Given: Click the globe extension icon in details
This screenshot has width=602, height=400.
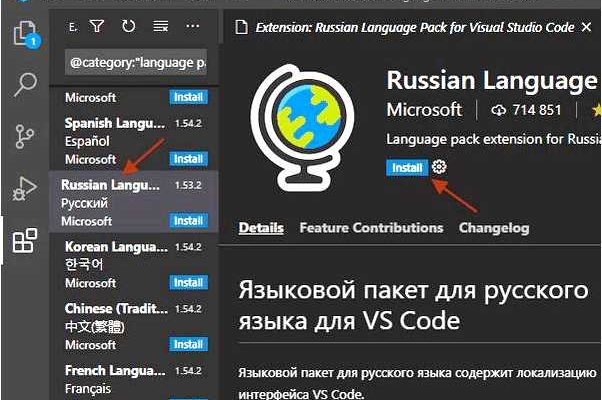Looking at the screenshot, I should click(303, 128).
